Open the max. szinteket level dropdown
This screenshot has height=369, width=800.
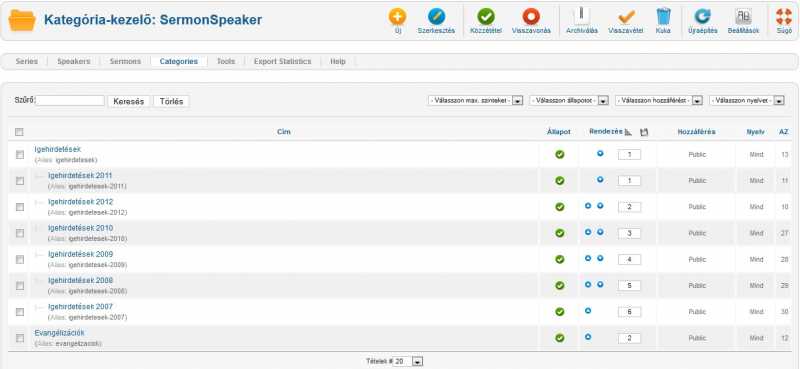pos(476,101)
